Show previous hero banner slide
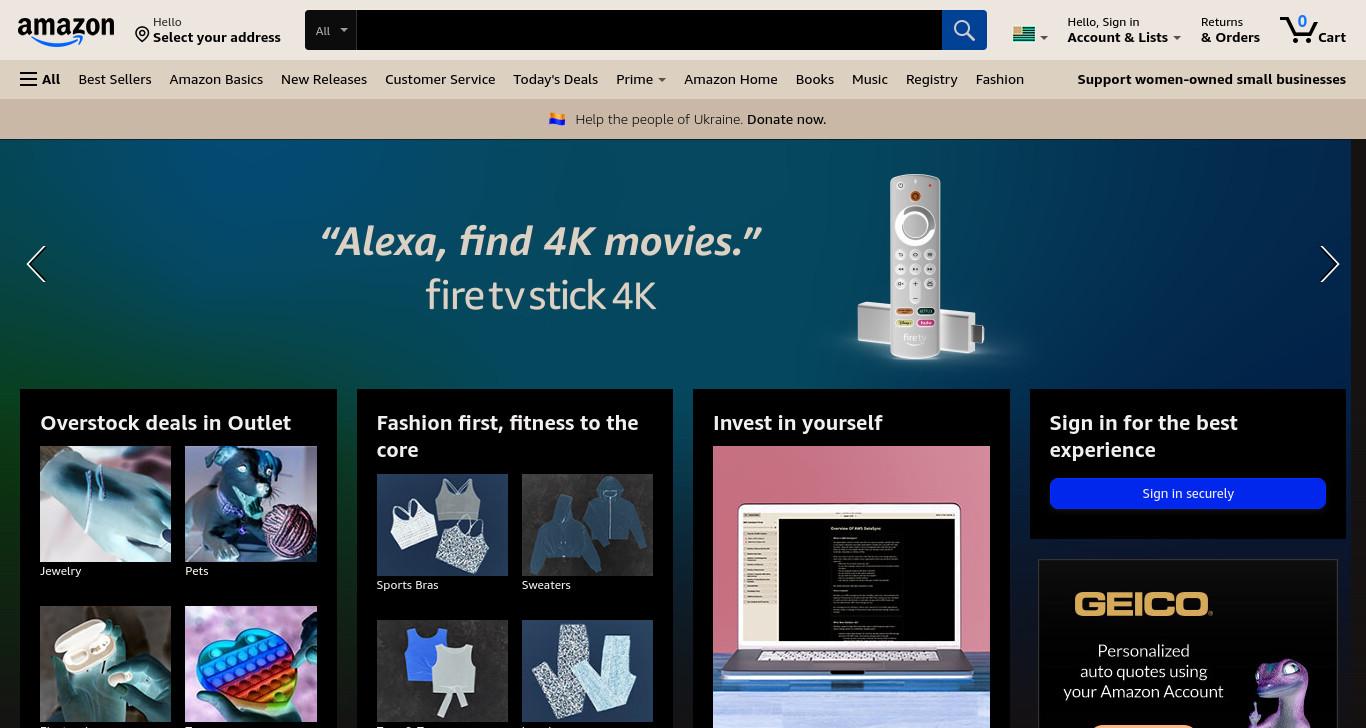Image resolution: width=1366 pixels, height=728 pixels. (x=37, y=264)
